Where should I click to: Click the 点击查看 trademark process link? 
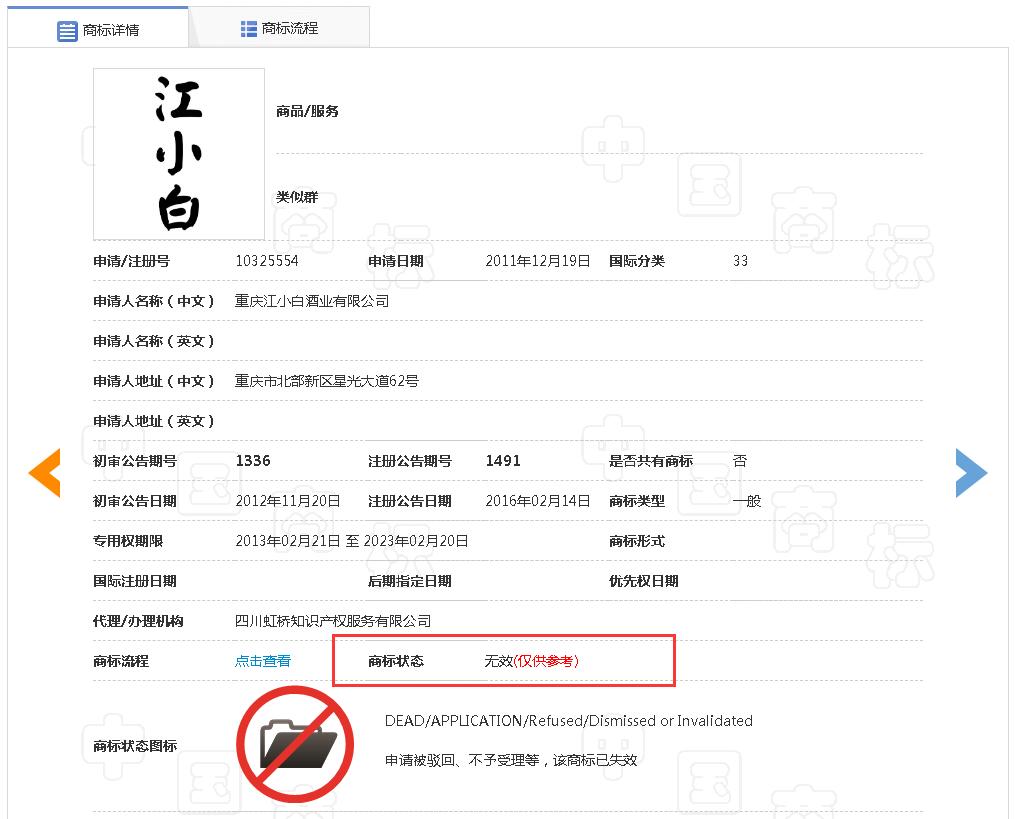click(263, 661)
